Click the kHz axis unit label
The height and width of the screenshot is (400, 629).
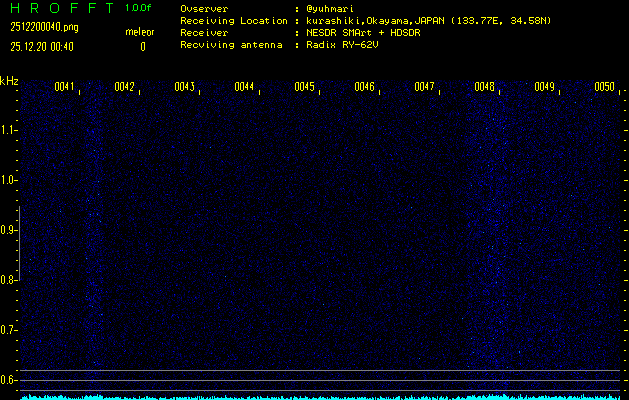[9, 81]
